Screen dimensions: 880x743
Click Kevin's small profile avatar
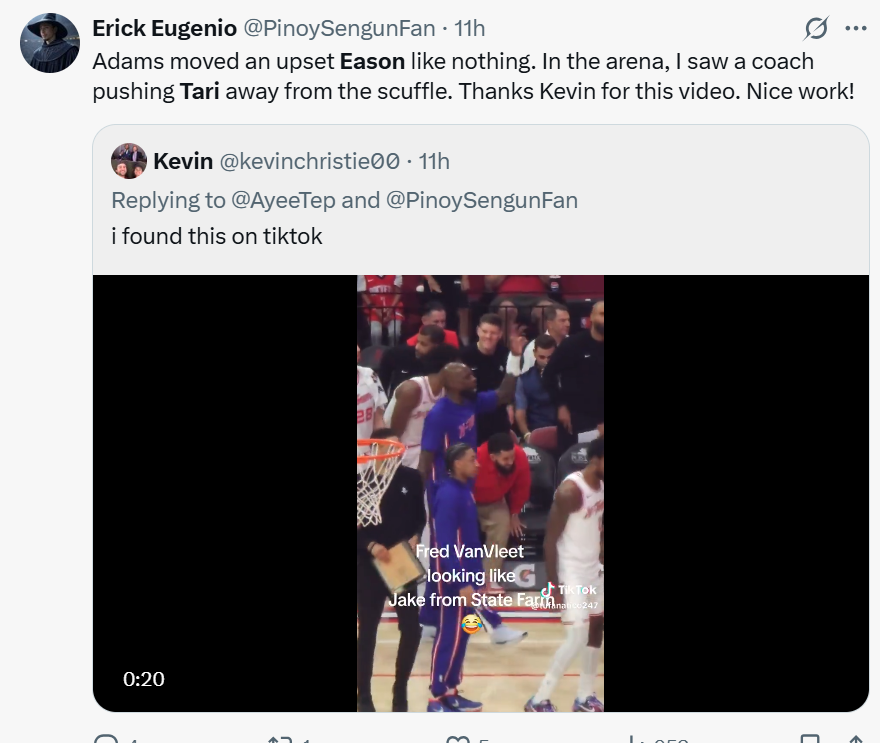(x=129, y=161)
